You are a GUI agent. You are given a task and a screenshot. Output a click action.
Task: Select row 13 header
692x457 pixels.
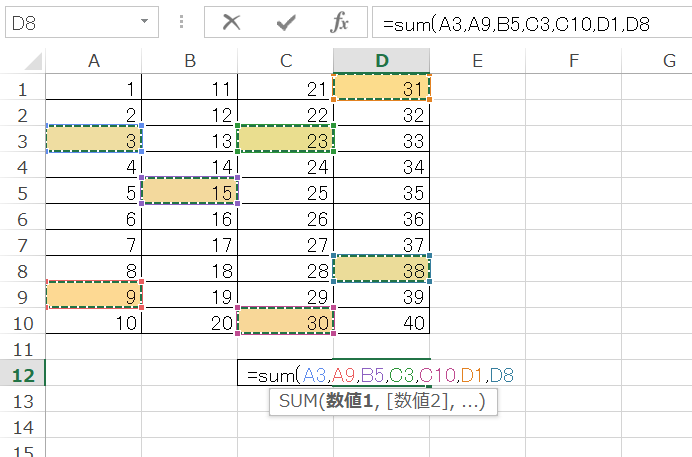click(23, 399)
